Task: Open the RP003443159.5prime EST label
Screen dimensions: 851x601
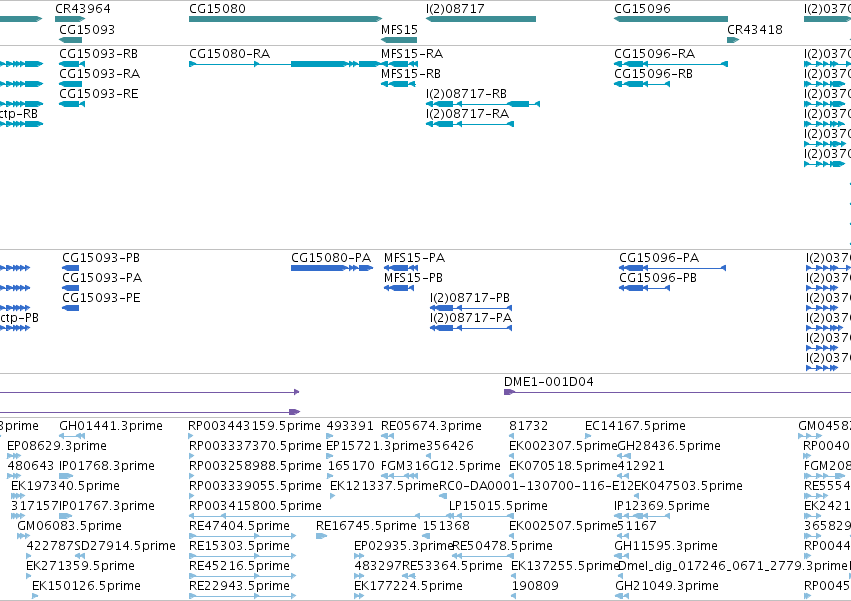Action: tap(254, 426)
